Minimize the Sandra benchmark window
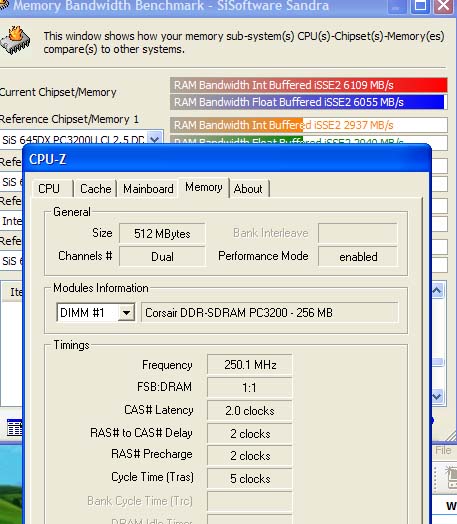 pyautogui.click(x=397, y=6)
